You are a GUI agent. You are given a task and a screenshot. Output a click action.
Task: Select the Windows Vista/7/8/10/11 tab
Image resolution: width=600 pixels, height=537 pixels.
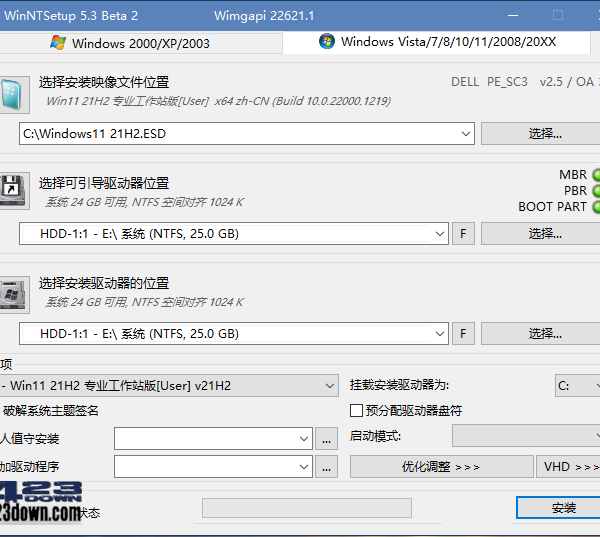[438, 42]
